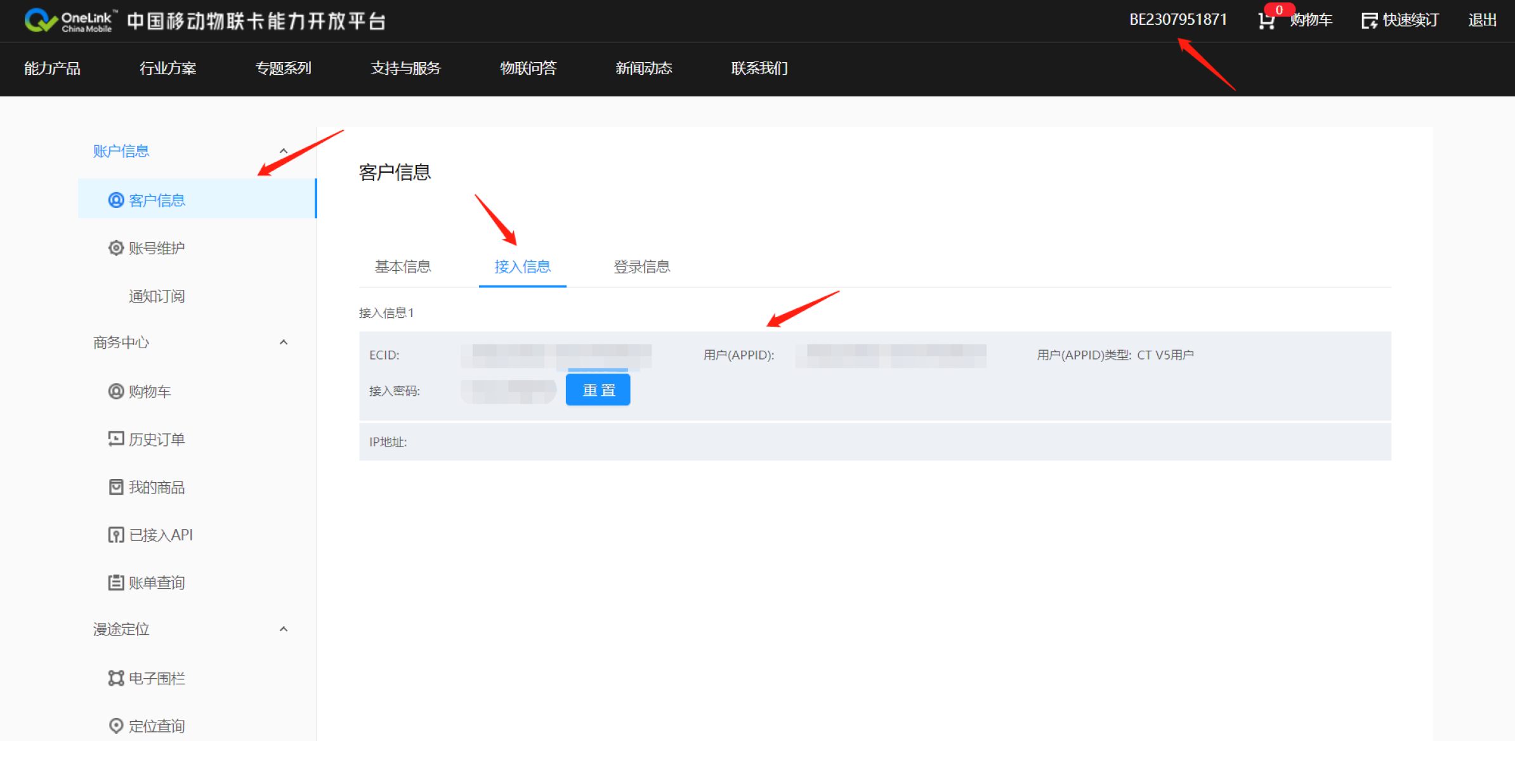
Task: Switch to the 基本信息 tab
Action: 403,266
